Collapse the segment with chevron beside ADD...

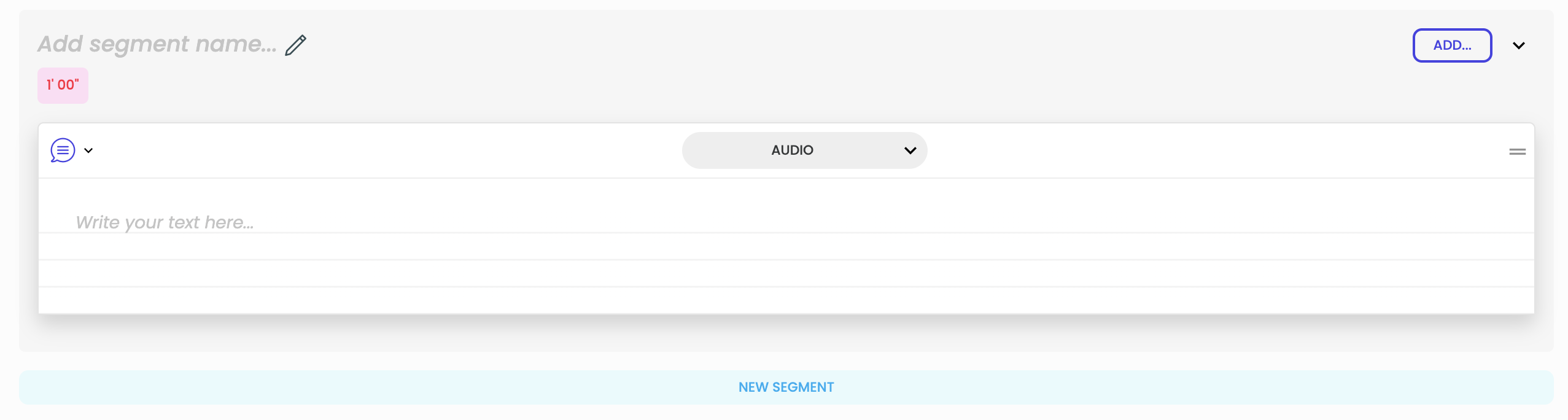coord(1518,45)
